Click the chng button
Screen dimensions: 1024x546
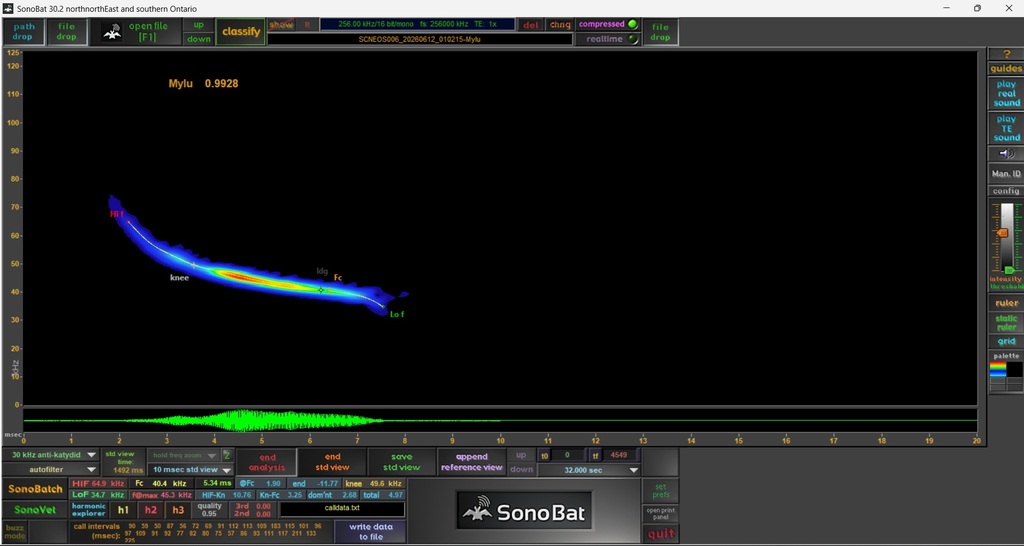coord(560,24)
